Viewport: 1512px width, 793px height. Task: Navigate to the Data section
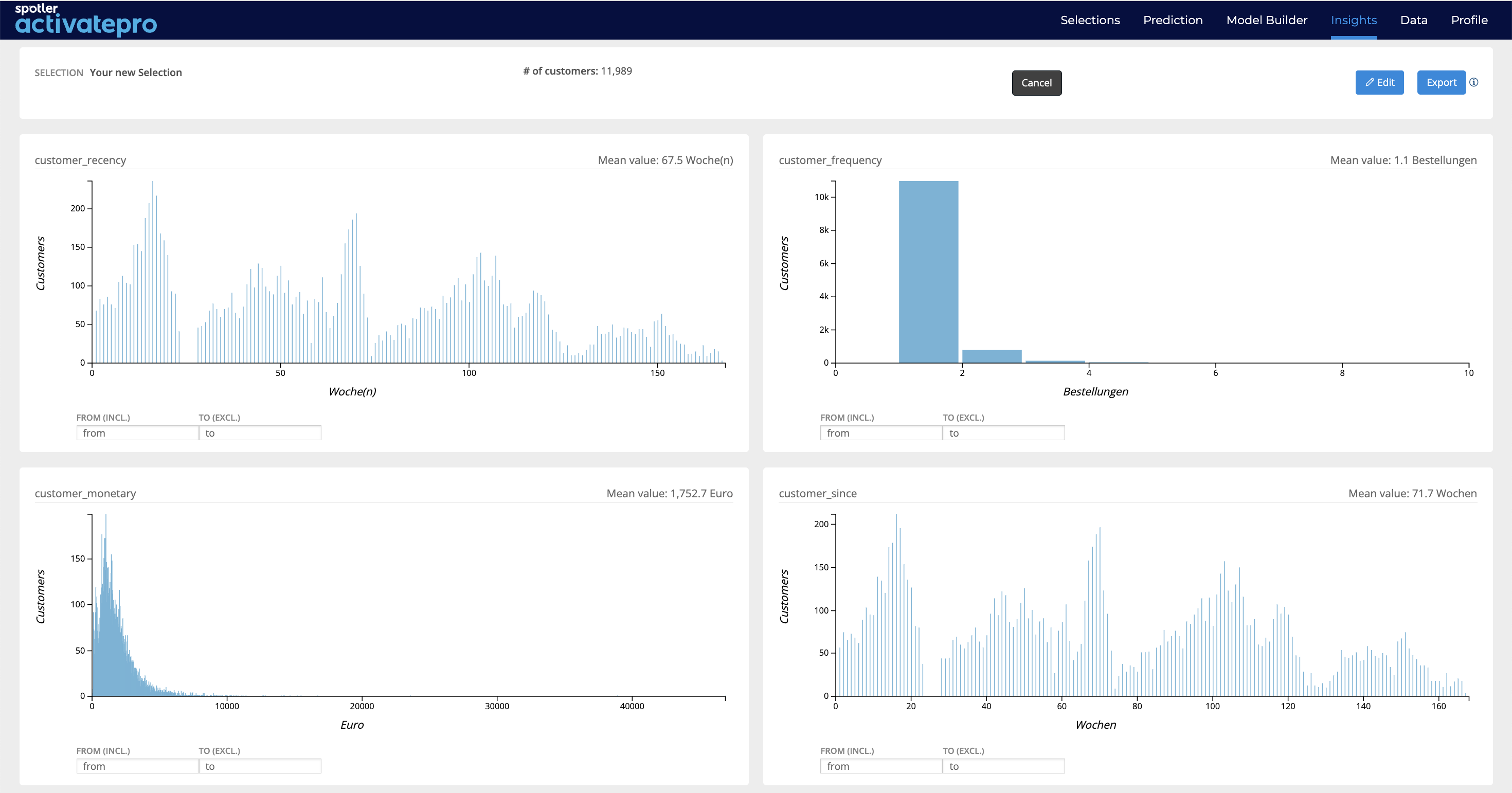point(1413,20)
